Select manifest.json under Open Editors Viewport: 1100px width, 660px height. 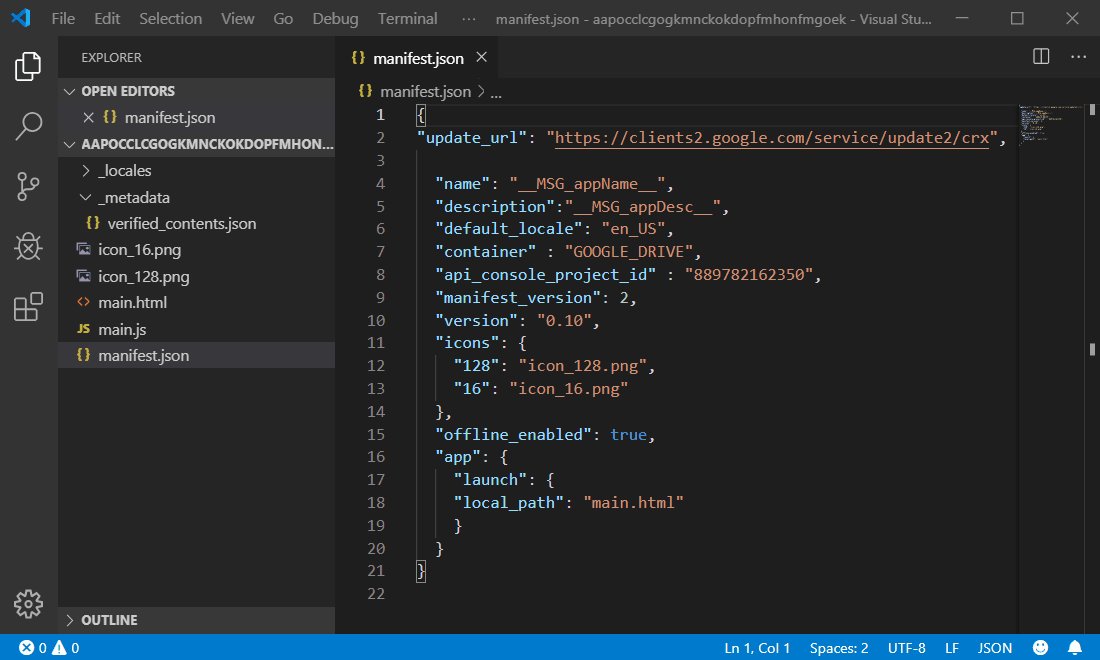click(x=196, y=117)
